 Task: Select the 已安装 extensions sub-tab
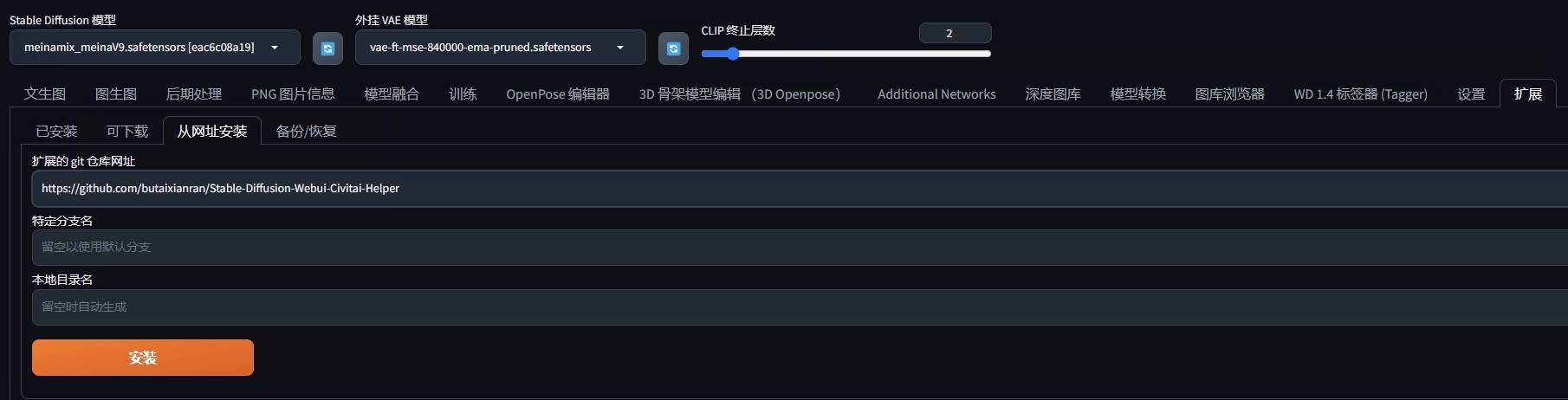coord(56,131)
